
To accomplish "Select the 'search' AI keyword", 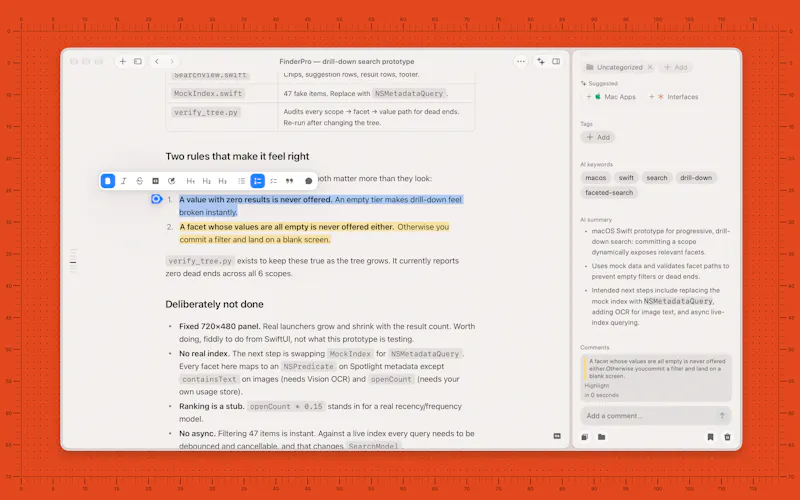I will tap(657, 178).
